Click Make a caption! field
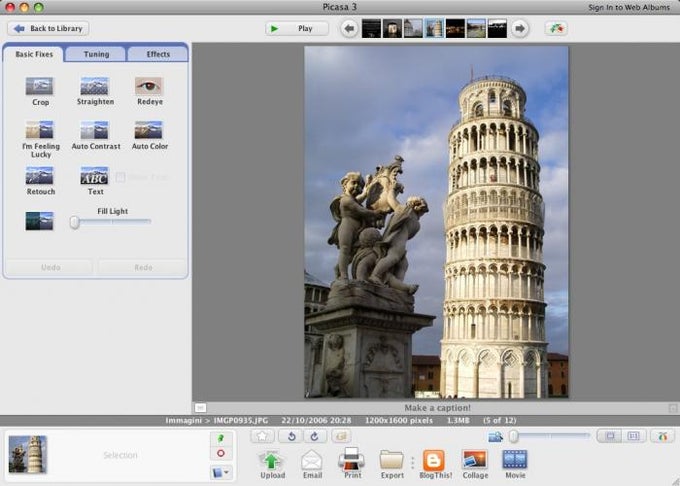 [437, 408]
